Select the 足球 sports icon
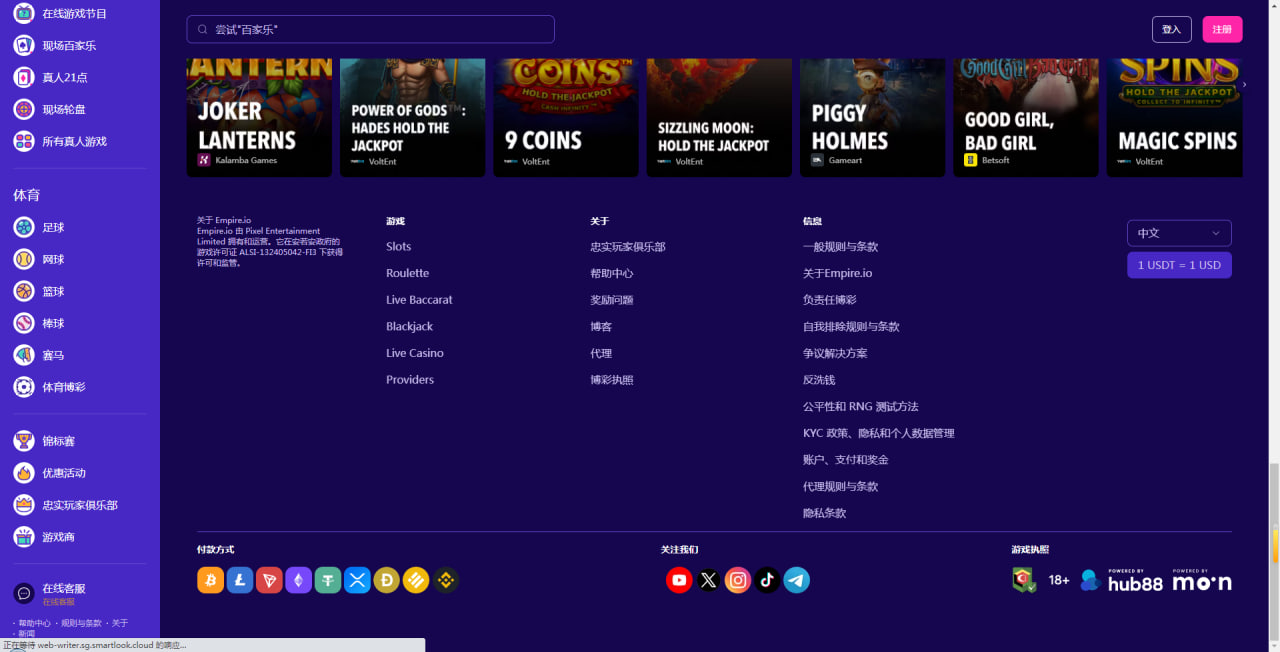This screenshot has height=652, width=1280. tap(24, 228)
